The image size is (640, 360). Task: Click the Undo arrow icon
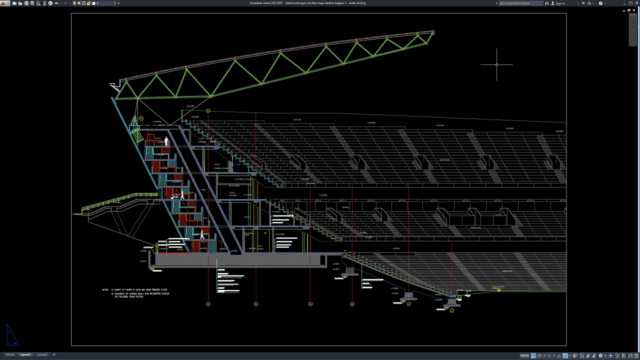click(56, 3)
